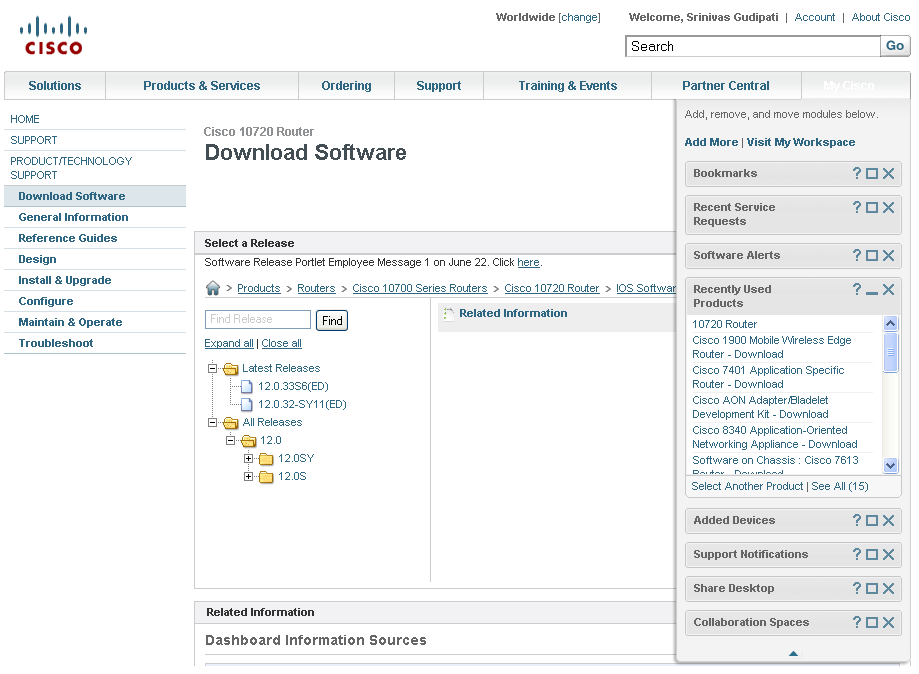The width and height of the screenshot is (919, 674).
Task: Open help for Collaboration Spaces
Action: coord(857,622)
